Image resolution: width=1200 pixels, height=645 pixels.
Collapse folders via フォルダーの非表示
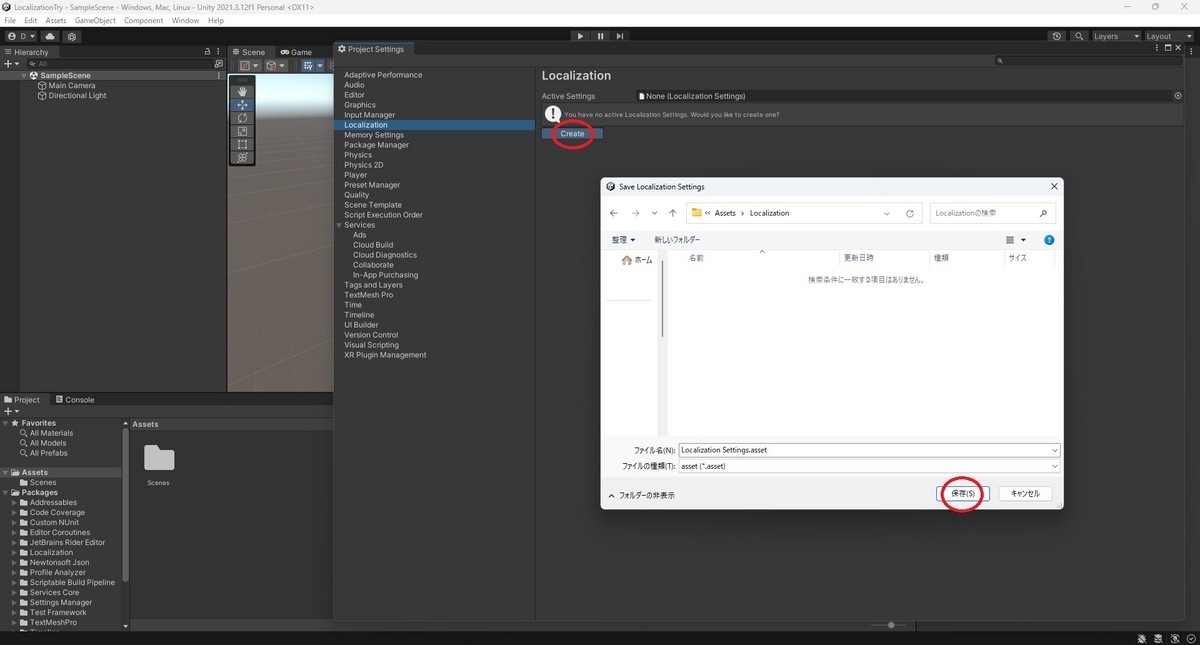(641, 495)
